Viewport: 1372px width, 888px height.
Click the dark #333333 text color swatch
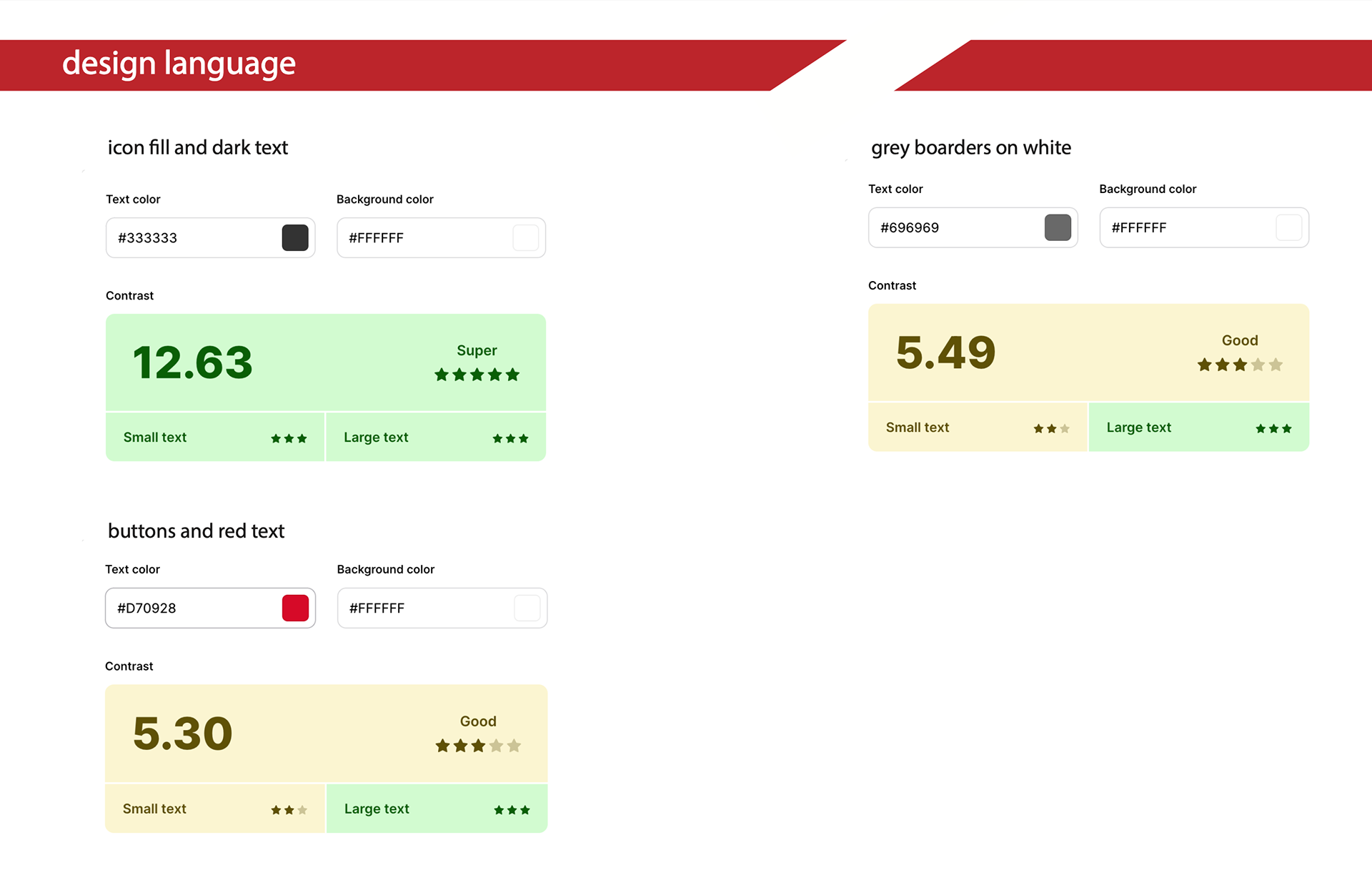click(294, 238)
